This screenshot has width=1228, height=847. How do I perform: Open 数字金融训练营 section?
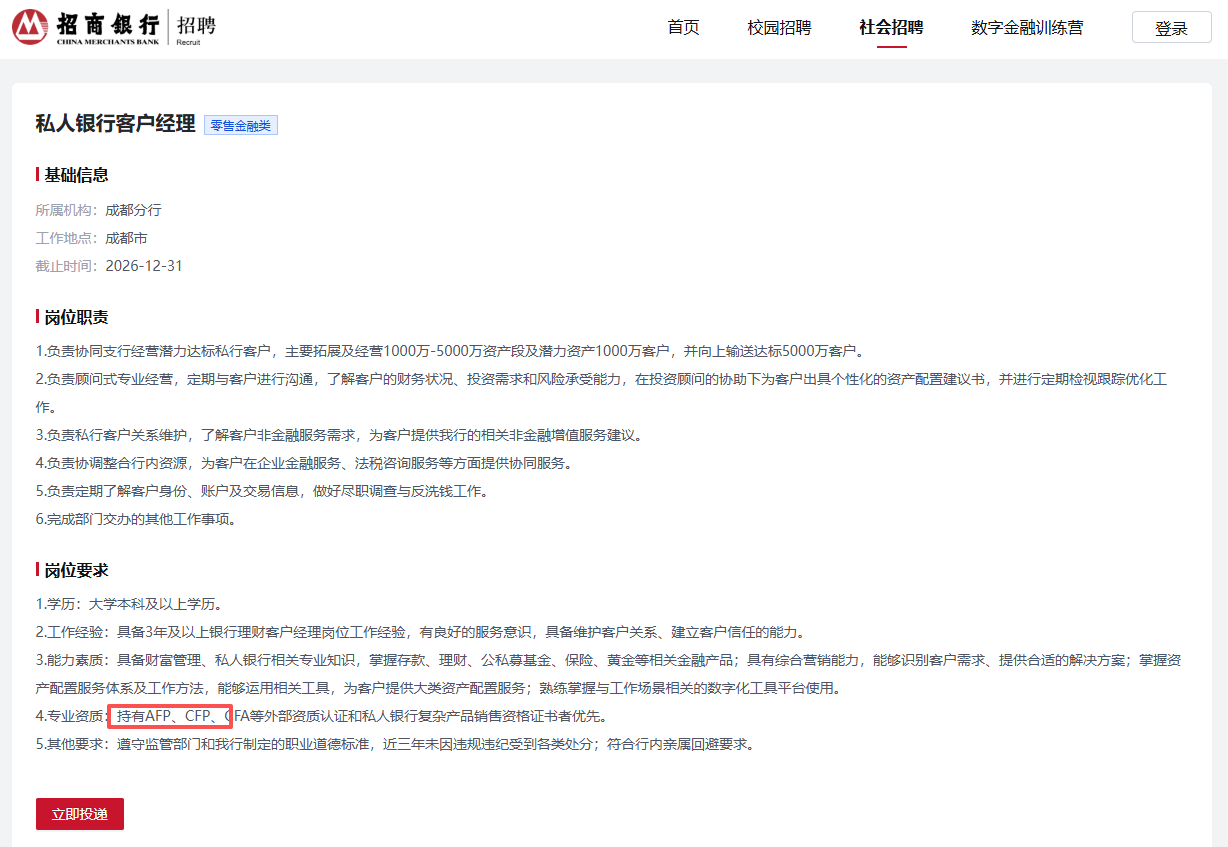click(1027, 27)
